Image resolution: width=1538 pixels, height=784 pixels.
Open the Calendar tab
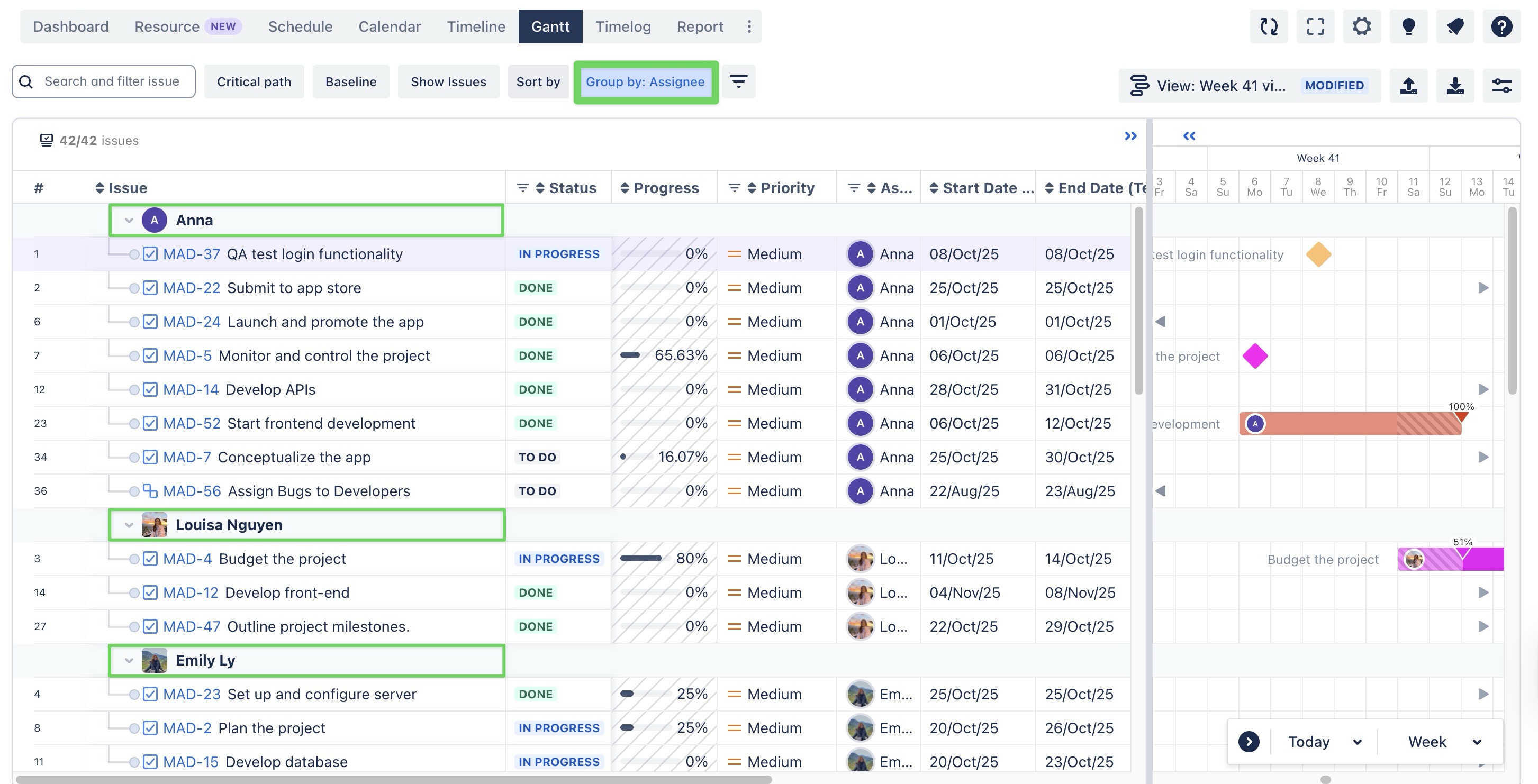point(390,26)
